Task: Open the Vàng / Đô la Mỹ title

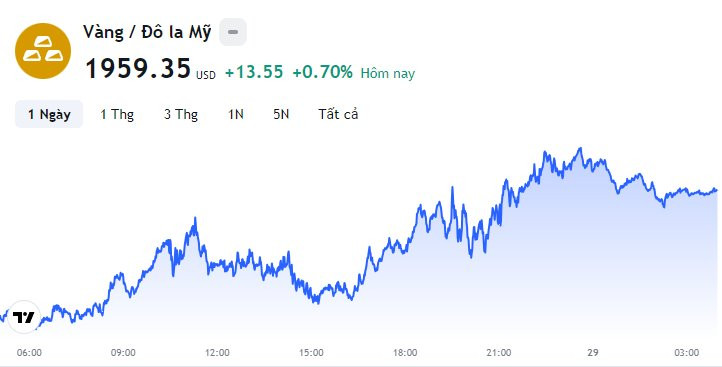Action: pyautogui.click(x=147, y=32)
